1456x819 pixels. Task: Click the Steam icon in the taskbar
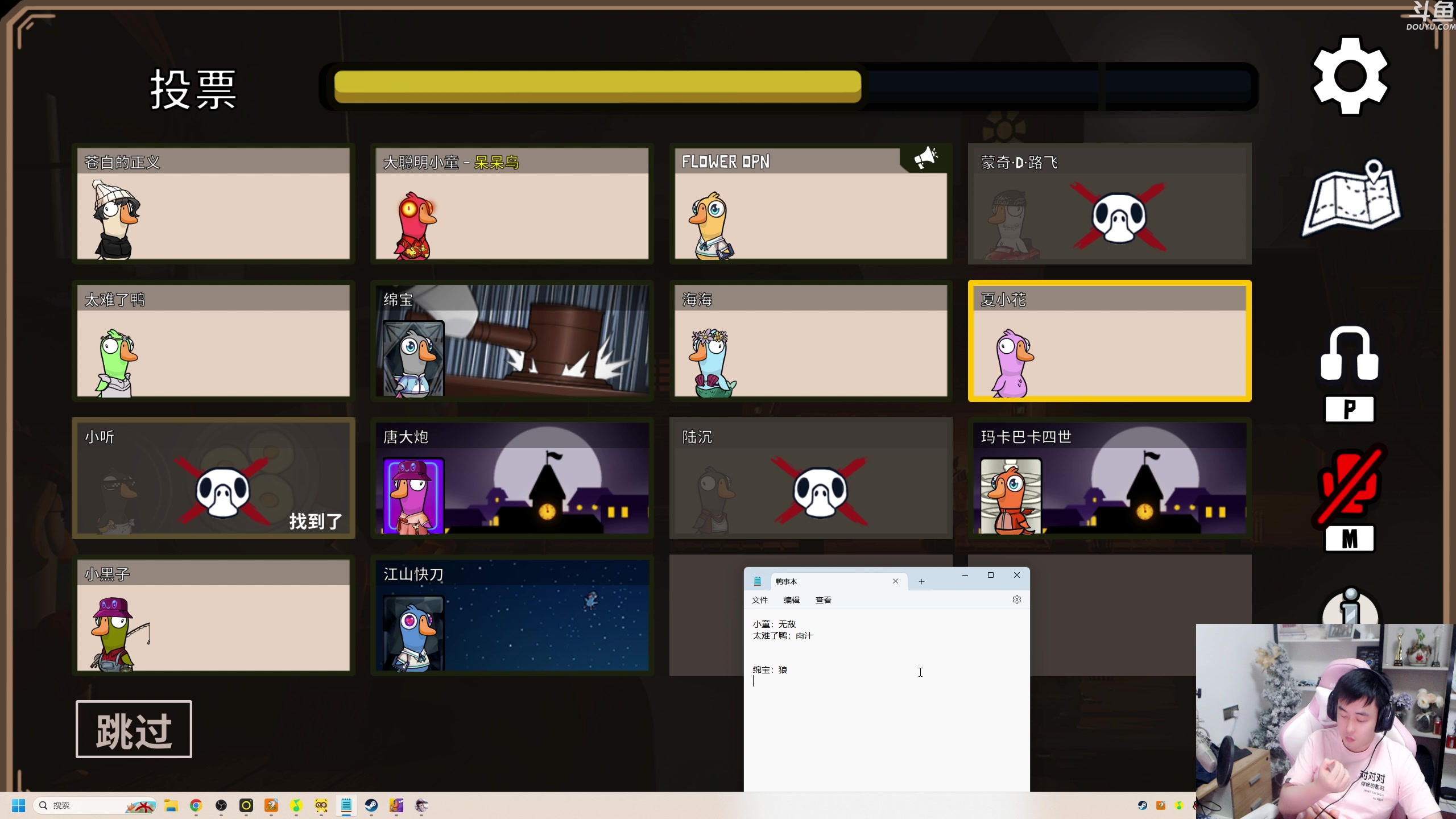pyautogui.click(x=371, y=805)
